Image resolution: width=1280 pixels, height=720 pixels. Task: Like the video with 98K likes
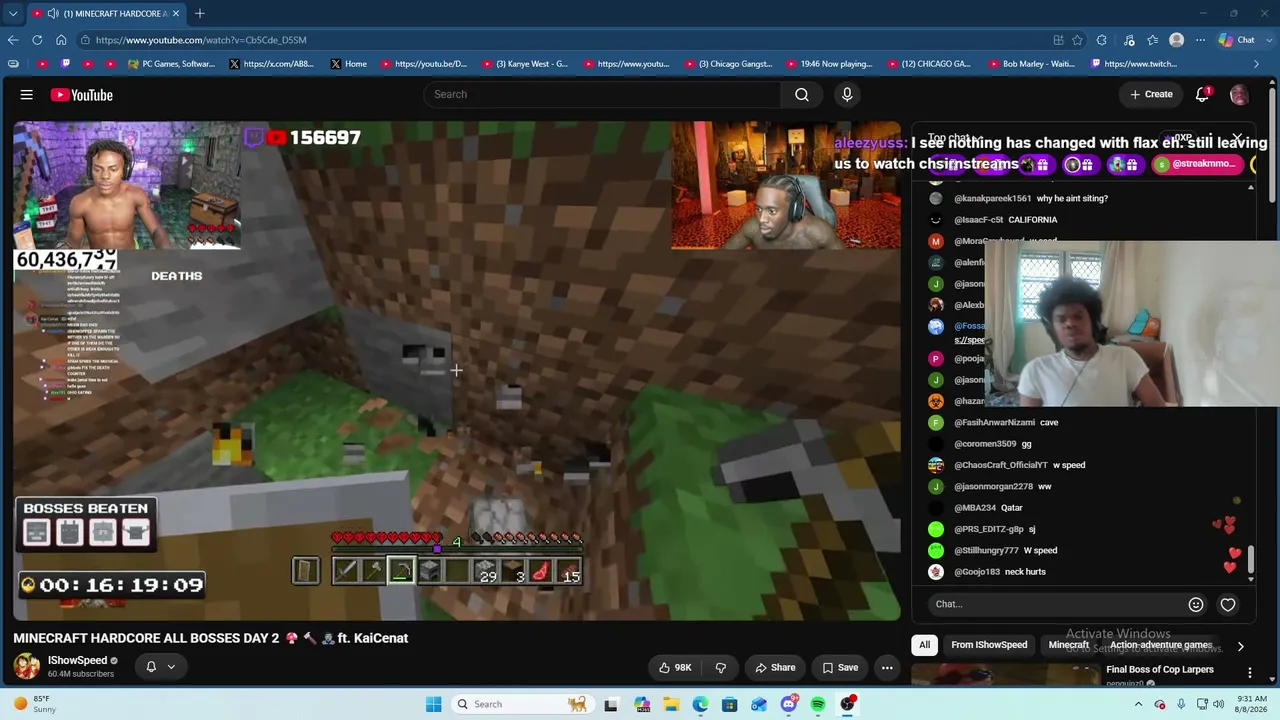tap(675, 667)
